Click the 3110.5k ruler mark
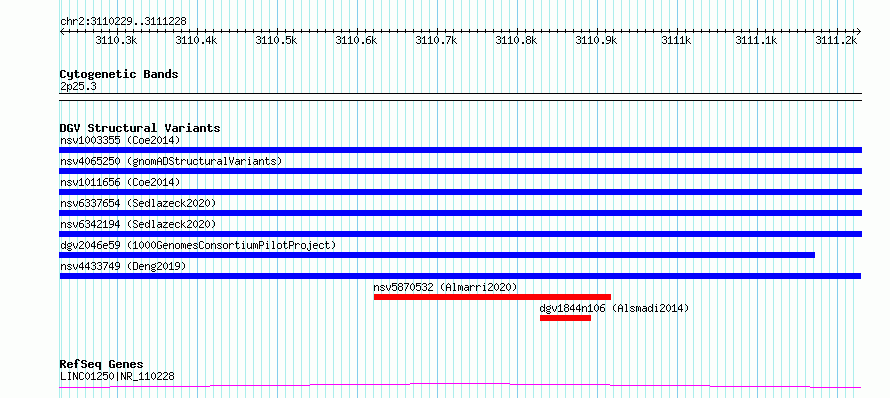The width and height of the screenshot is (890, 398). (x=276, y=40)
